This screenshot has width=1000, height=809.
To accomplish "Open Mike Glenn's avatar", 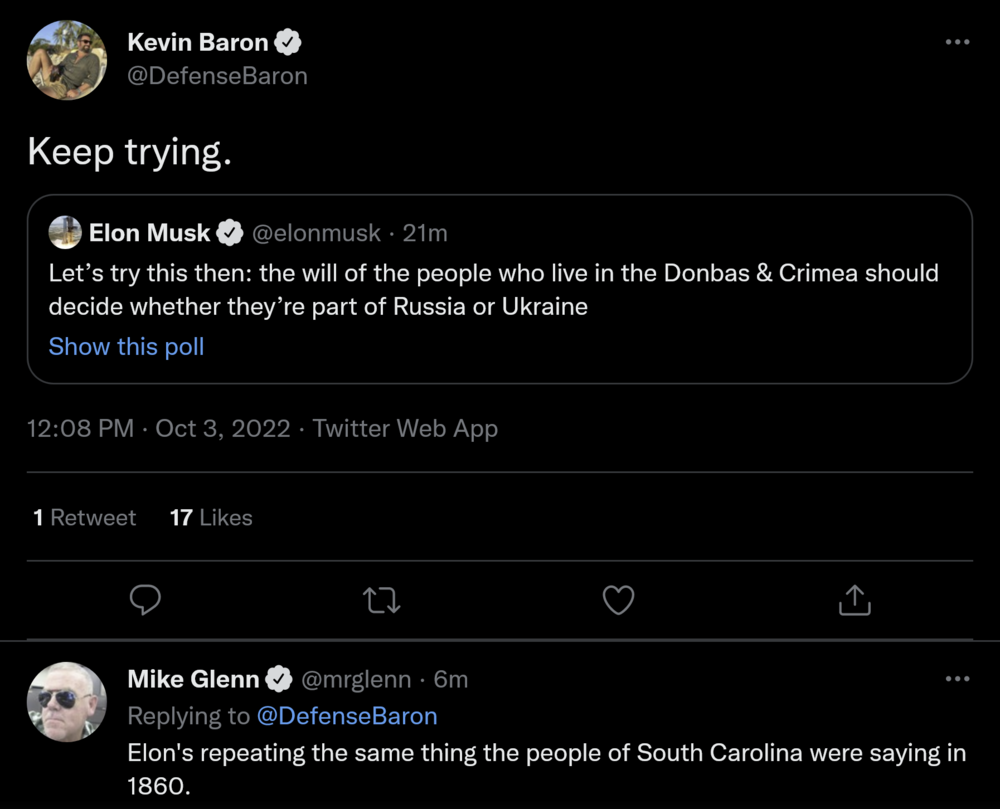I will (x=66, y=700).
